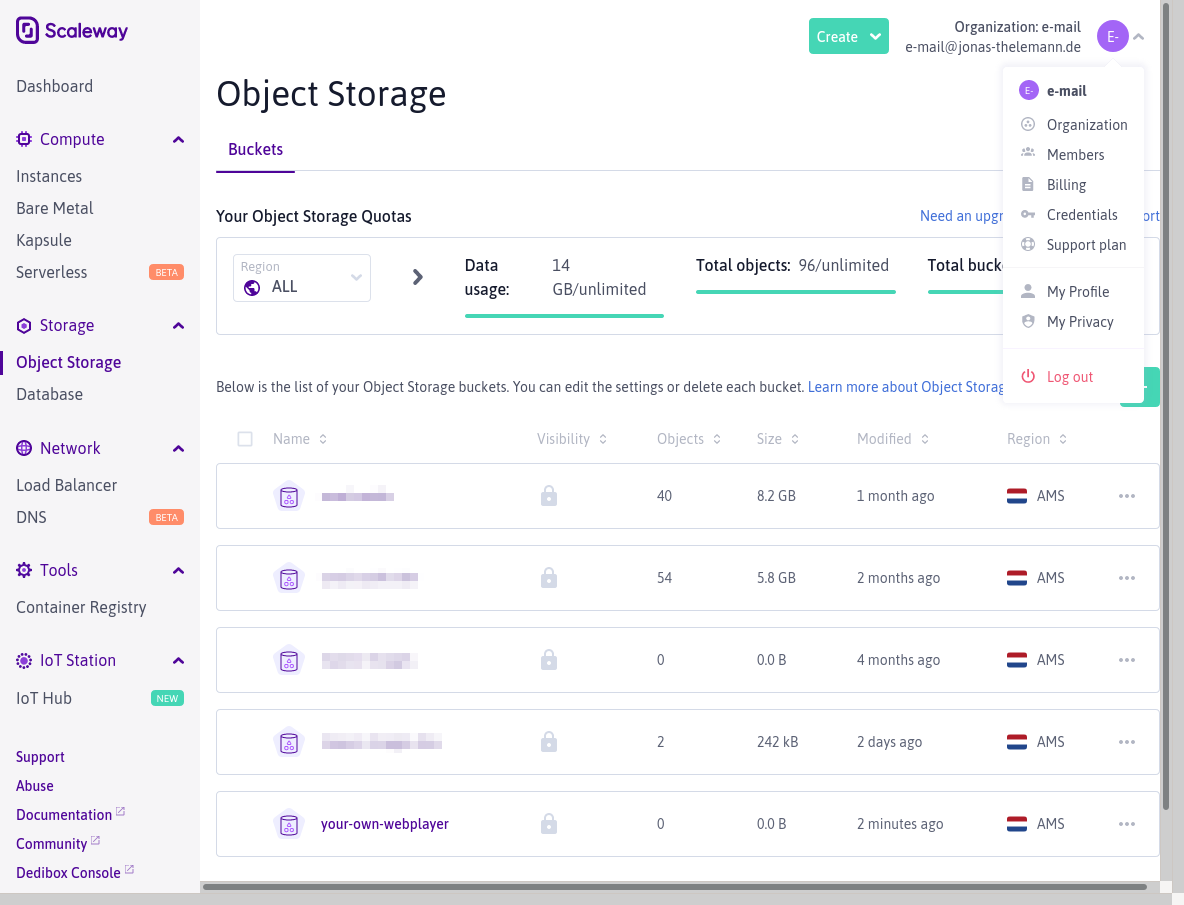
Task: Click the Tools gear icon
Action: point(24,570)
